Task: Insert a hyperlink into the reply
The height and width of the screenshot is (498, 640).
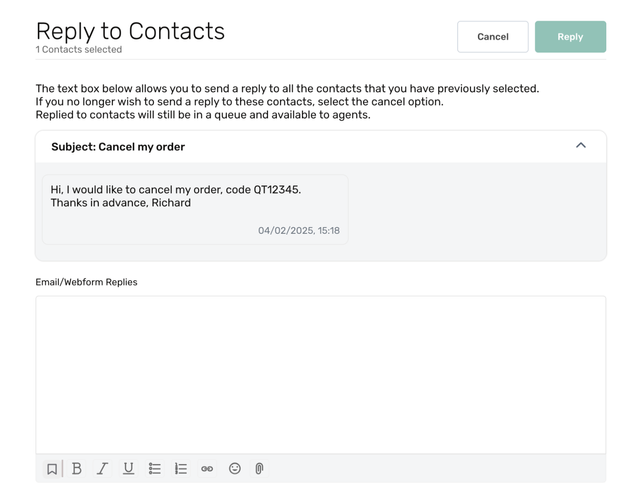Action: coord(207,469)
